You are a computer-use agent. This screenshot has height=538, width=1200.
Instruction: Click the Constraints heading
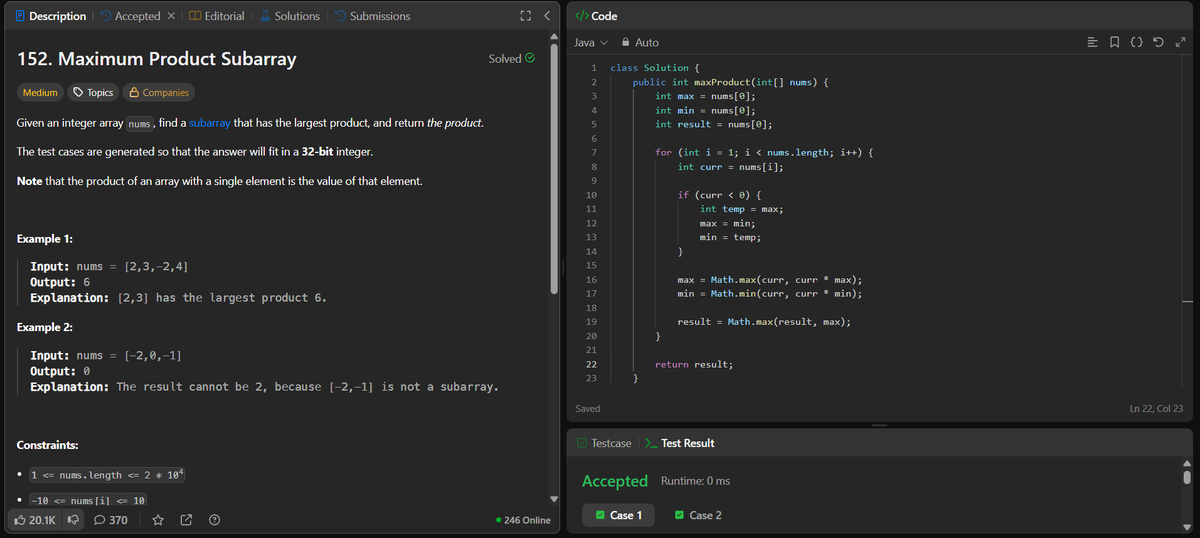tap(48, 444)
